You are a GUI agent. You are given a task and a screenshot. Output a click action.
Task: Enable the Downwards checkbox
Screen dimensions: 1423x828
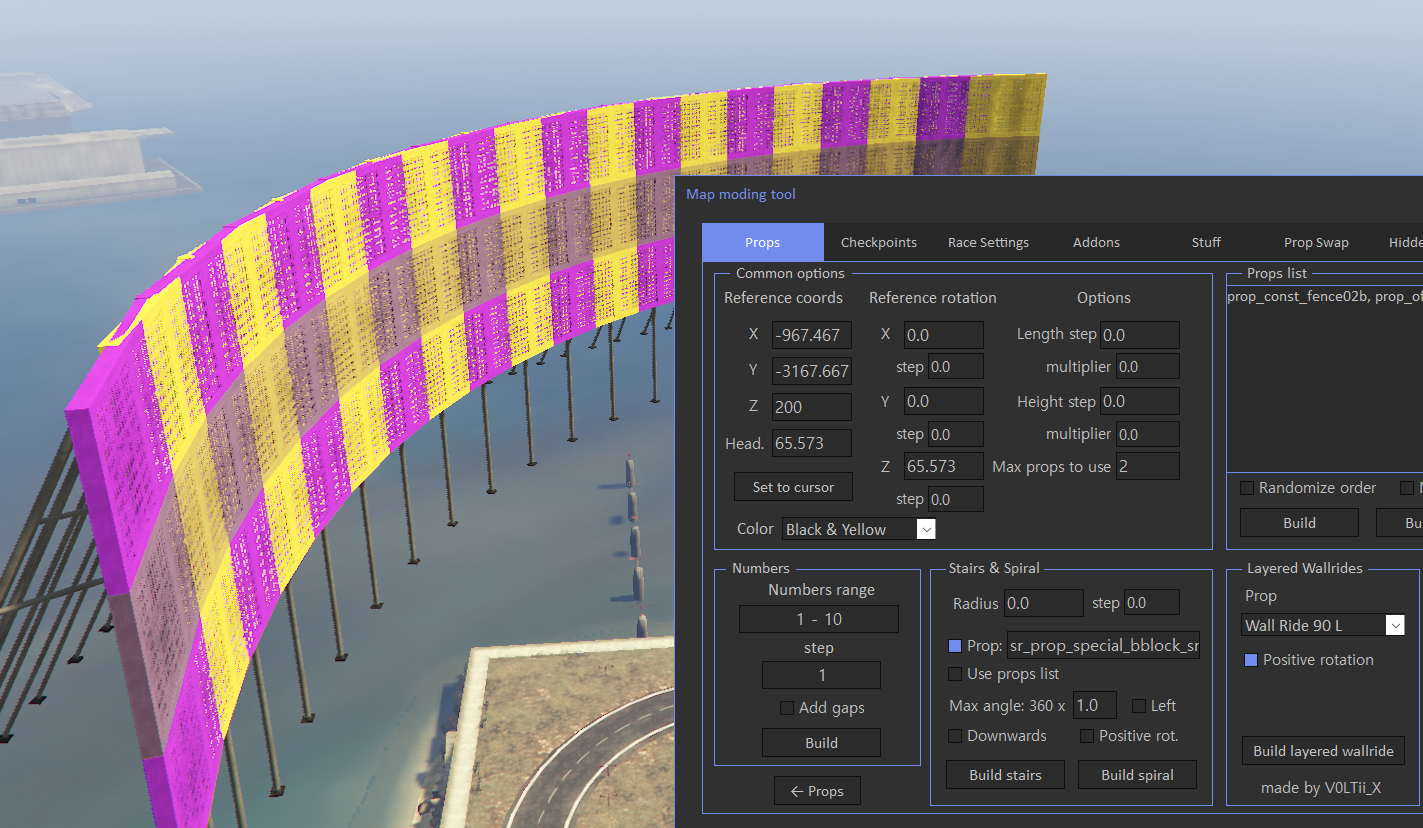pos(955,736)
